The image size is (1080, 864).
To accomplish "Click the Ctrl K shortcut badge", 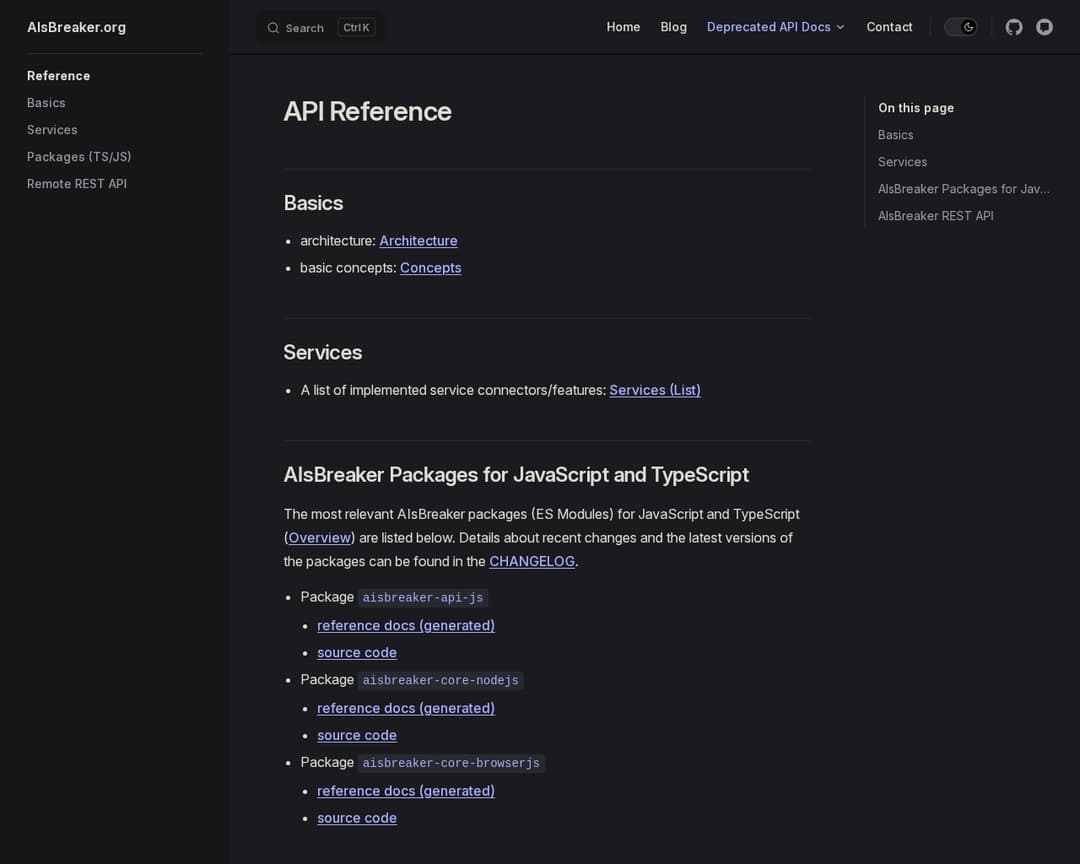I will [x=356, y=28].
